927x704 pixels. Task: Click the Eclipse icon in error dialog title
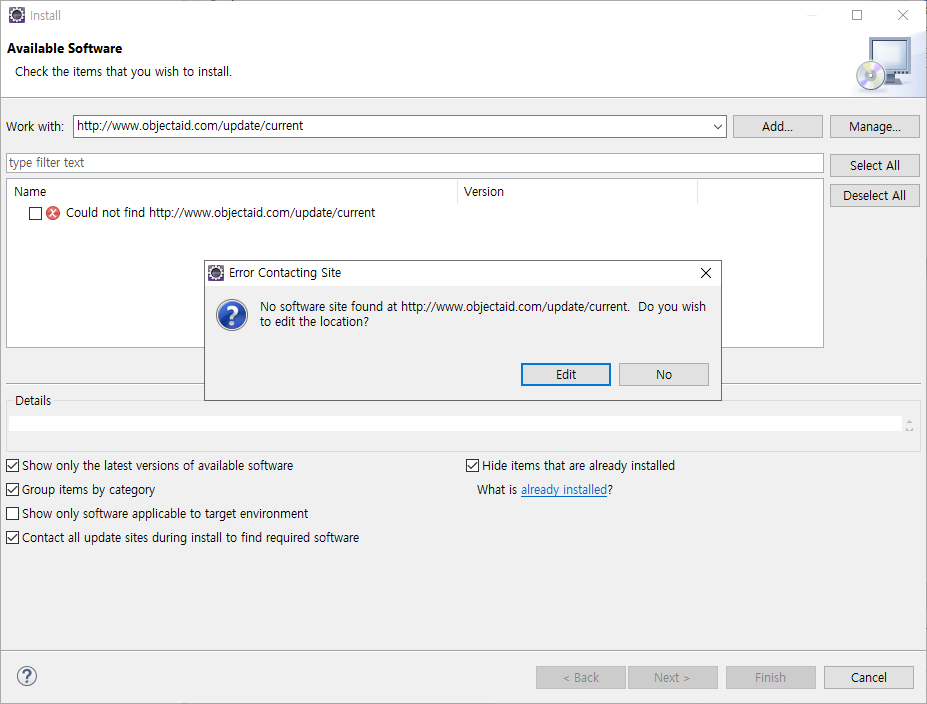(x=216, y=273)
